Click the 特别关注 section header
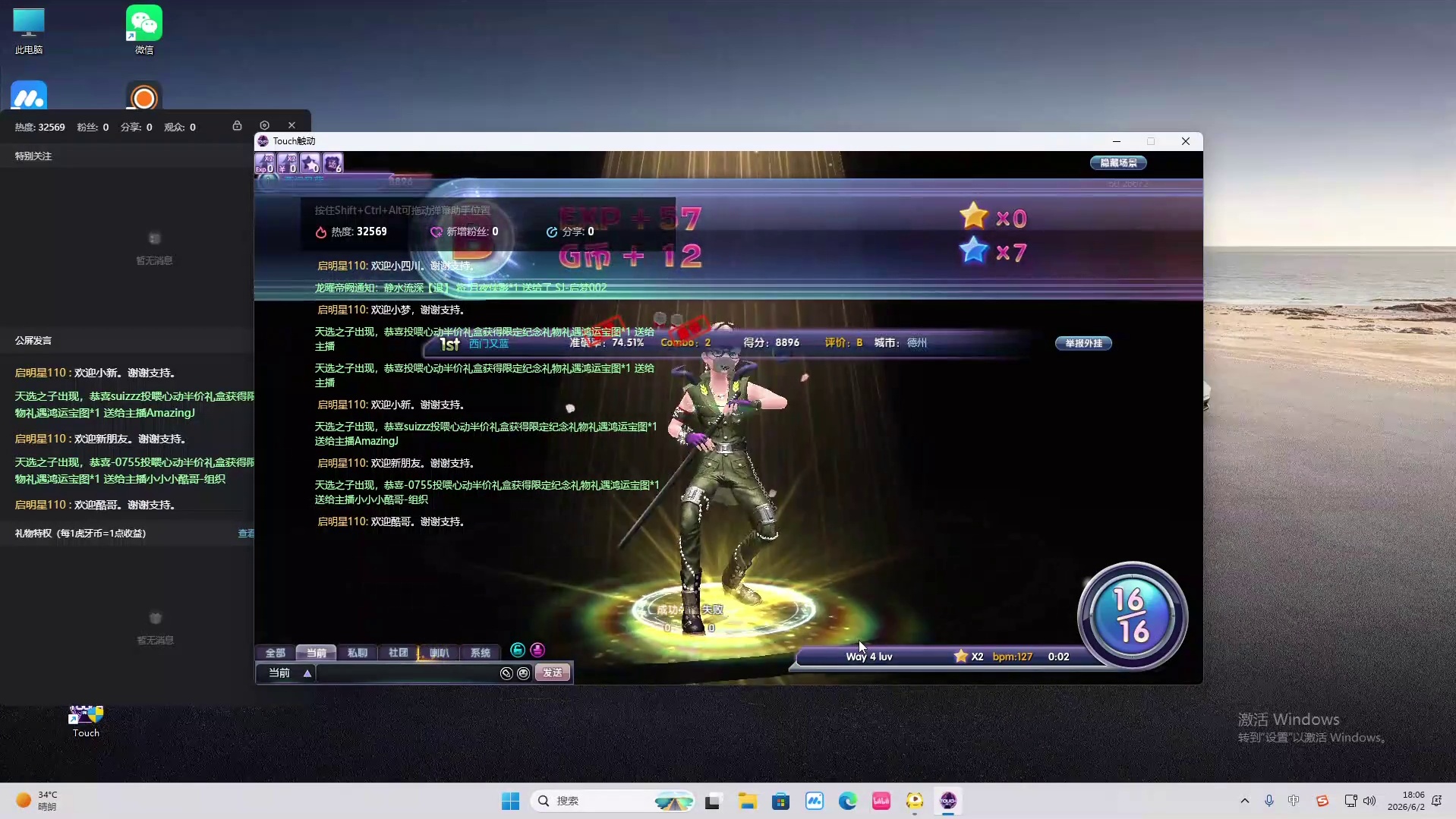1456x819 pixels. tap(33, 156)
